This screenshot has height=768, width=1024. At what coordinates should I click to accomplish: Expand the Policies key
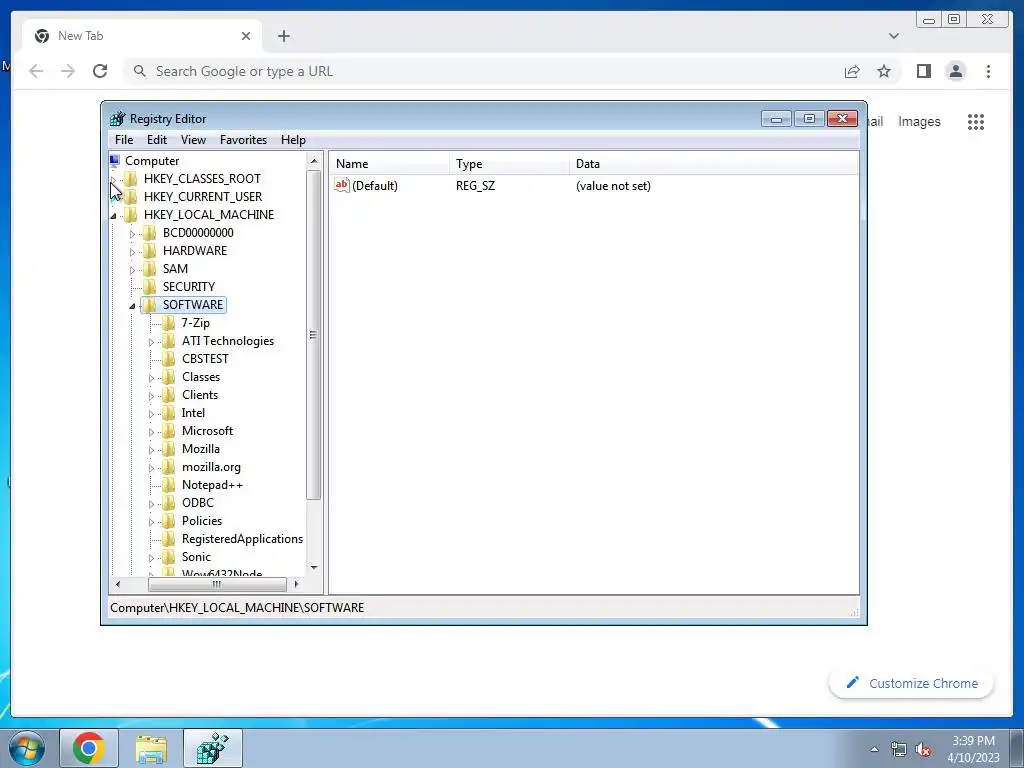click(152, 522)
